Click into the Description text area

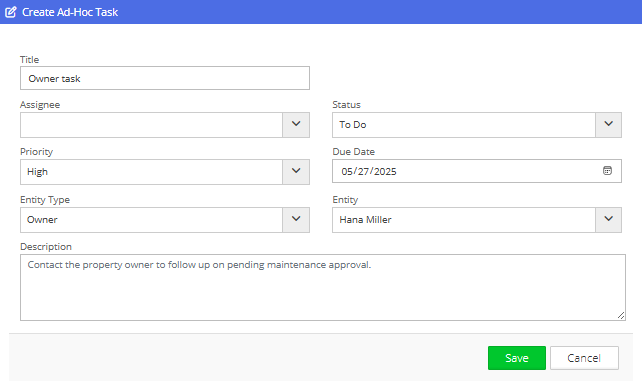pyautogui.click(x=323, y=287)
